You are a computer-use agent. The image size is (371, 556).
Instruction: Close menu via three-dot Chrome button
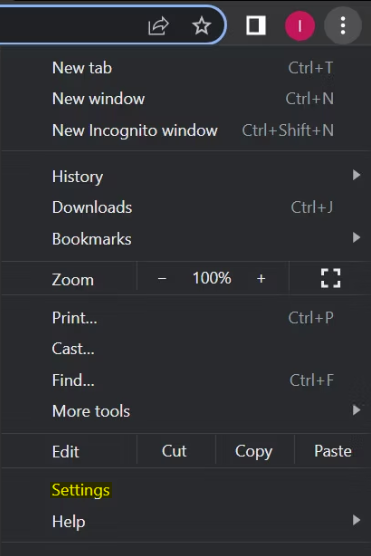click(x=343, y=26)
